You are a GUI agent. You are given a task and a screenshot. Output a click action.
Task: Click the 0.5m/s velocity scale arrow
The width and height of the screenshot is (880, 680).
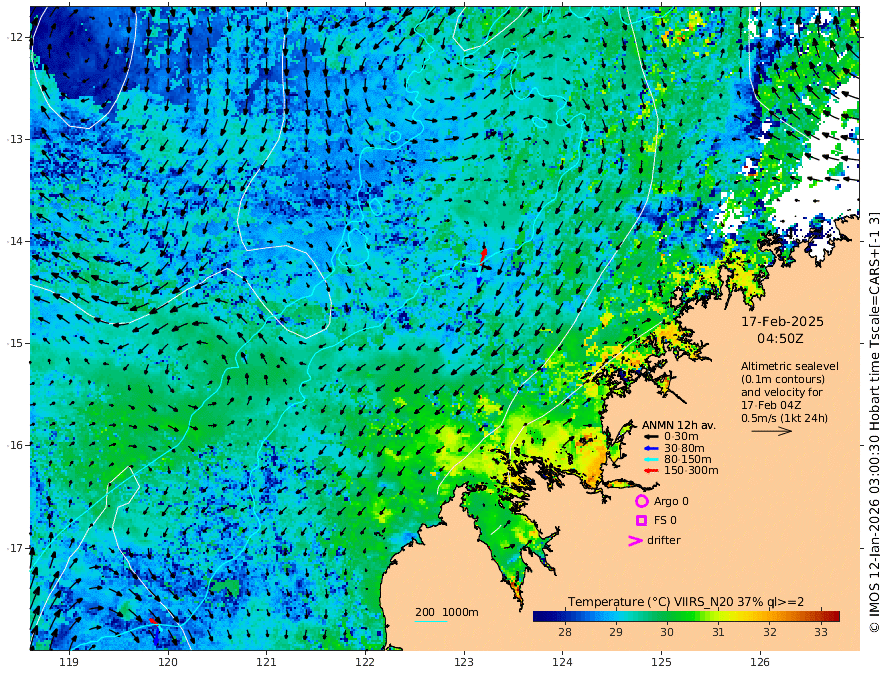pyautogui.click(x=772, y=431)
